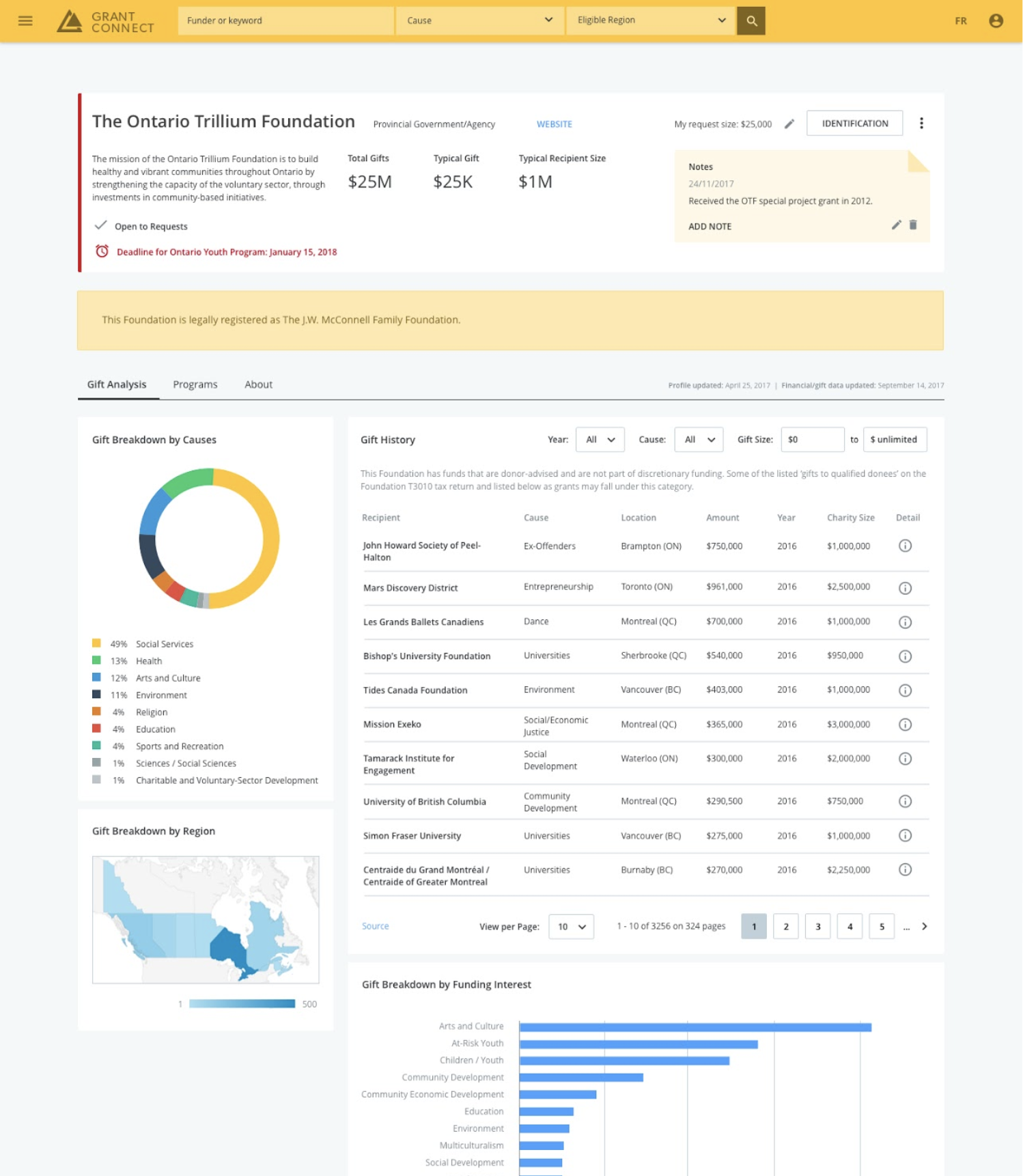Click the $ unlimited maximum gift size field
The width and height of the screenshot is (1023, 1176).
pos(895,440)
